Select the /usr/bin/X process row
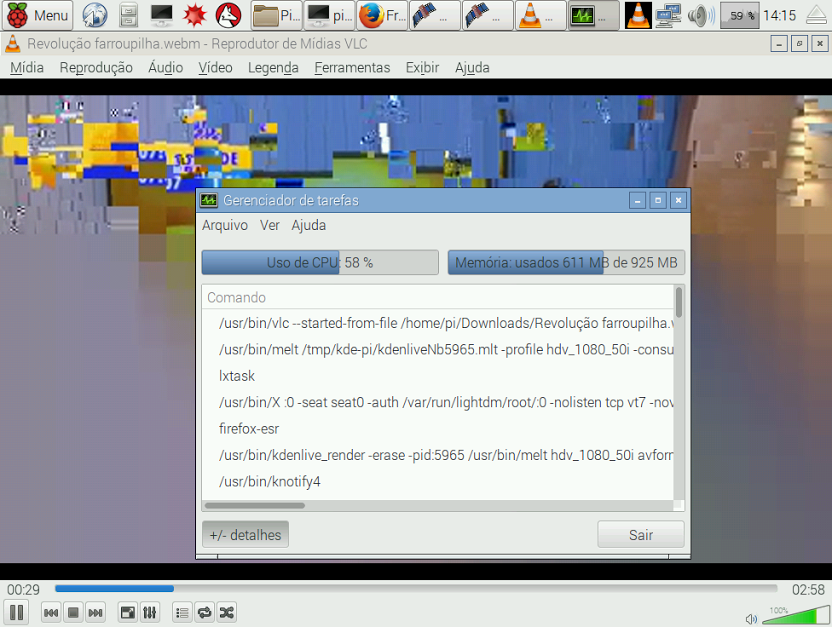The height and width of the screenshot is (627, 832). point(438,403)
